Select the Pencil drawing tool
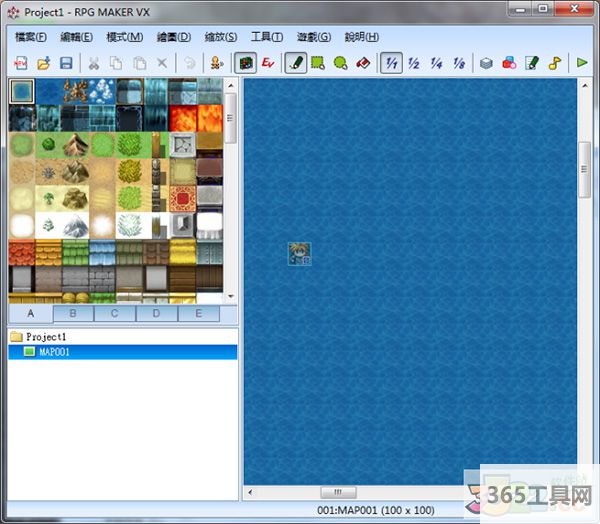 [296, 62]
